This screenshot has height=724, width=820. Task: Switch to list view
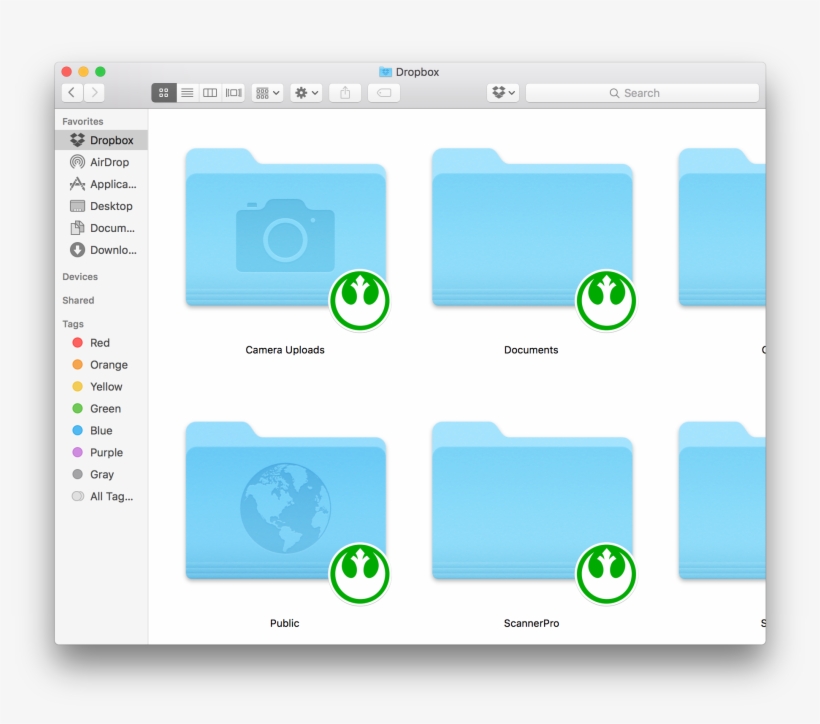[x=187, y=93]
